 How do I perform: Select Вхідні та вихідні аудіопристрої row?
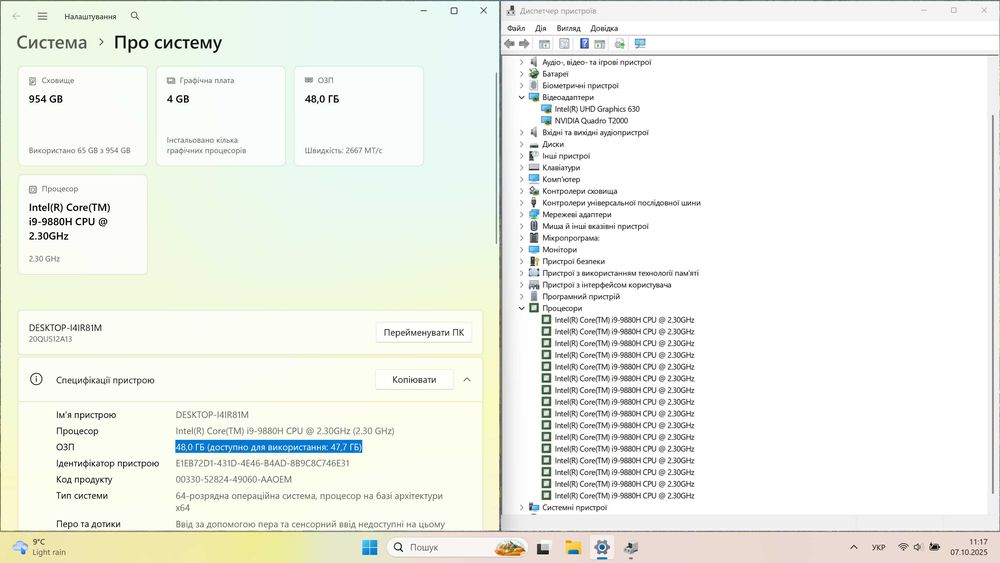(x=595, y=133)
